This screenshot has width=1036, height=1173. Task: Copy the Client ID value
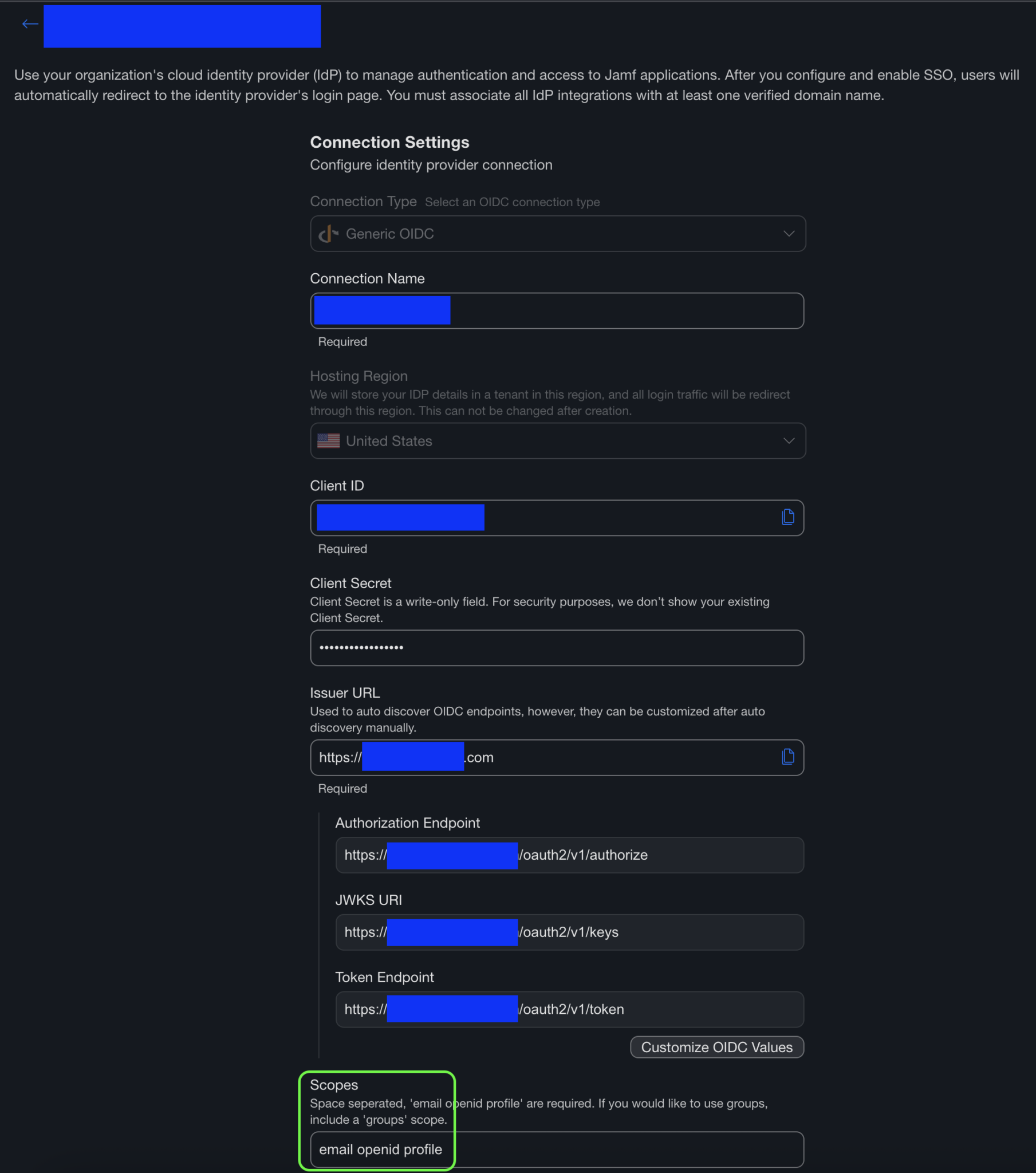click(x=787, y=517)
